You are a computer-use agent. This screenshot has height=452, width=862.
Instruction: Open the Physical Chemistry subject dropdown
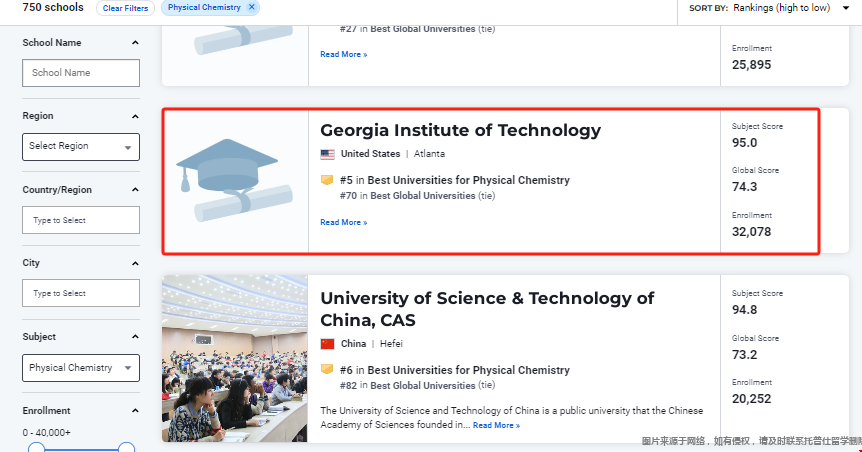tap(81, 368)
